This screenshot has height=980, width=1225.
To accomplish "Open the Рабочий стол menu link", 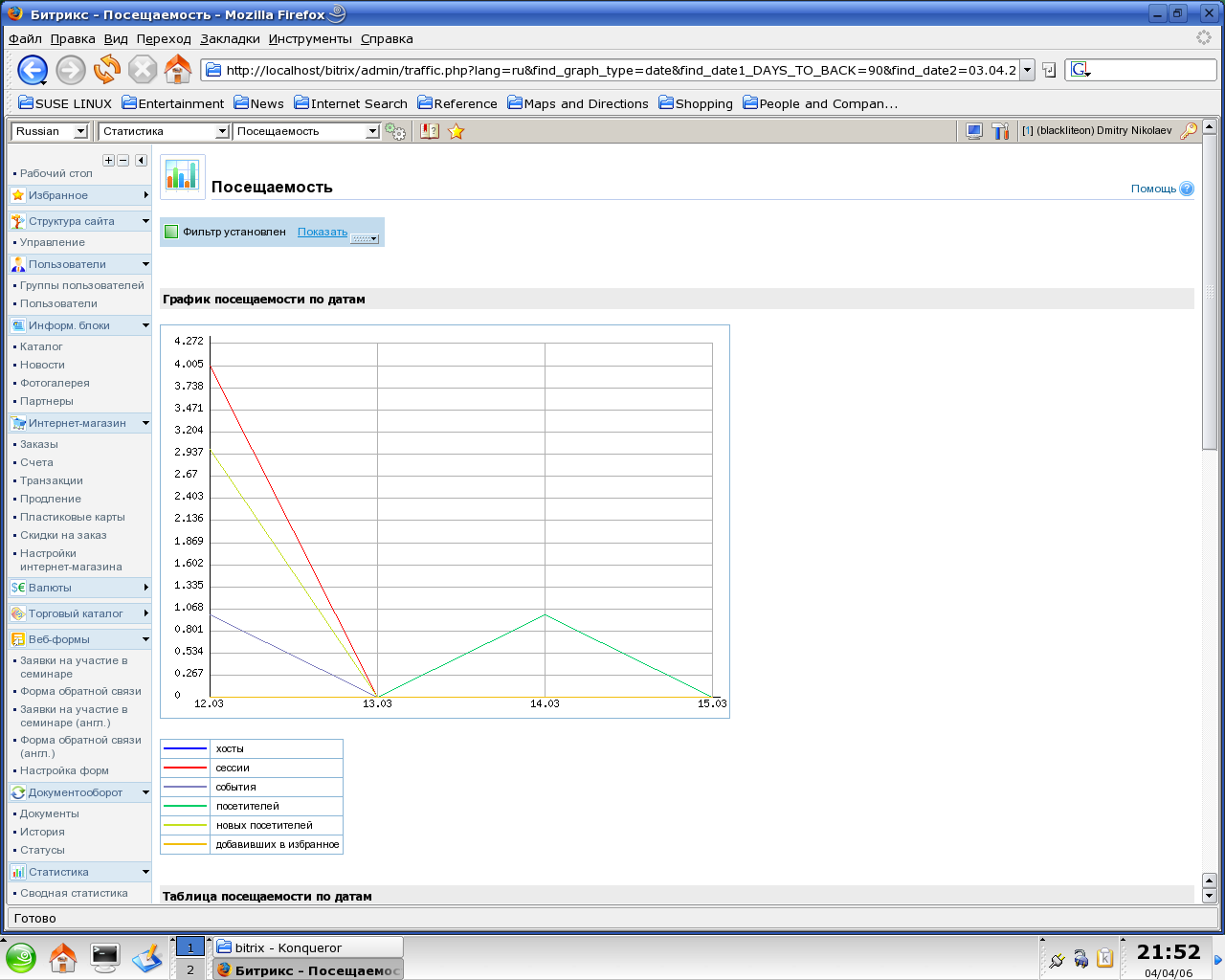I will [x=56, y=173].
